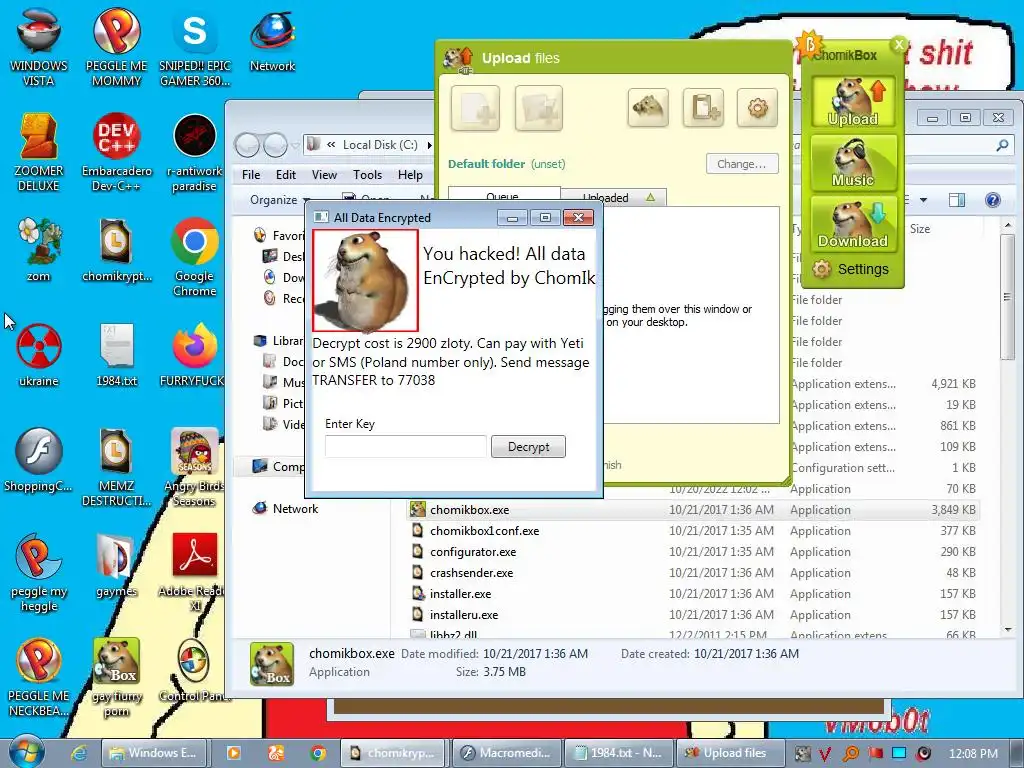1024x768 pixels.
Task: Select the PEGGLE ME MOMMY desktop icon
Action: (x=116, y=46)
